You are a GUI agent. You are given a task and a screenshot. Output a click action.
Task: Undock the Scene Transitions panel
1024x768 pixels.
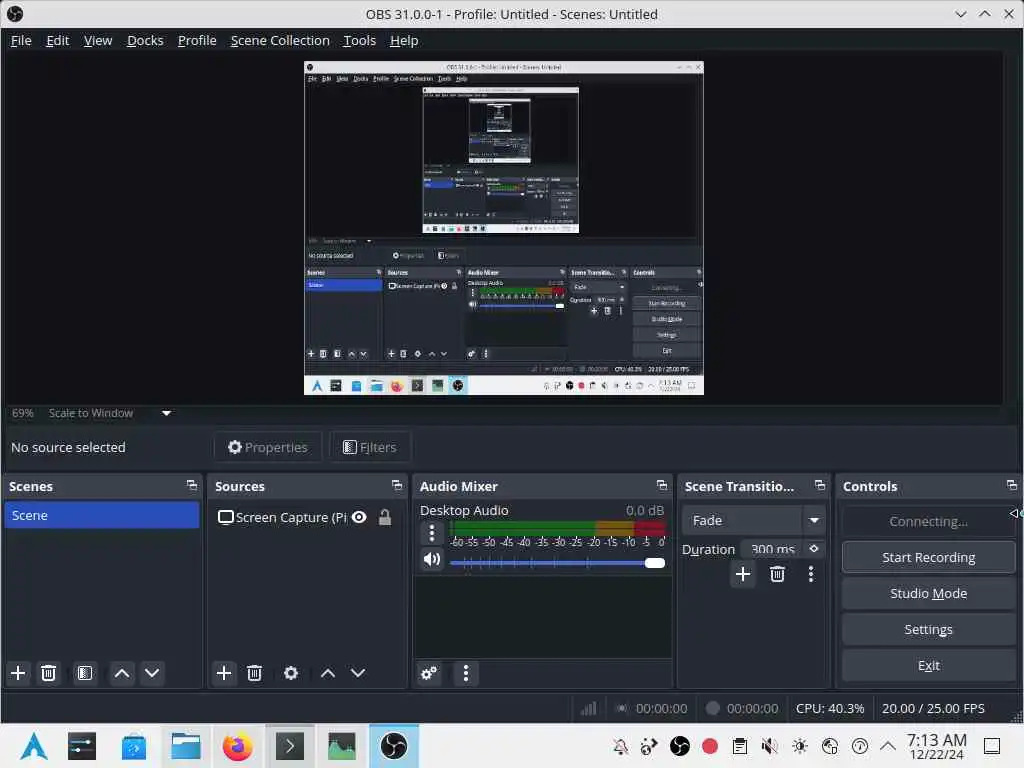click(820, 485)
